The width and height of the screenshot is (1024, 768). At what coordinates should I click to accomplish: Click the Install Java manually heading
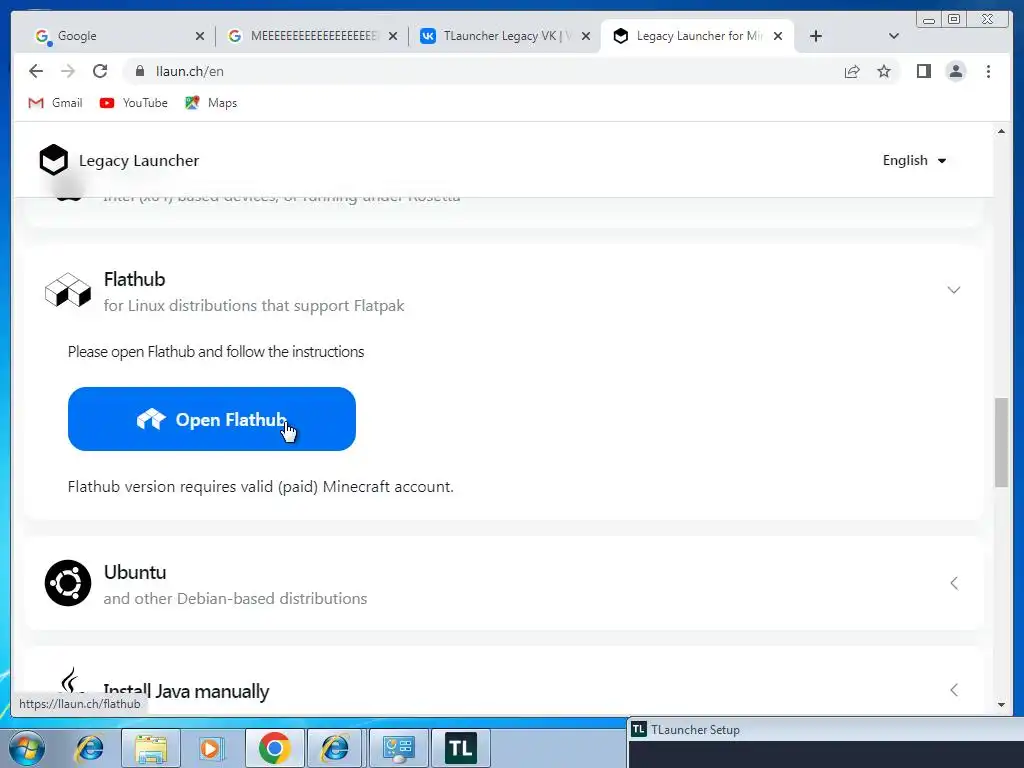[x=186, y=691]
